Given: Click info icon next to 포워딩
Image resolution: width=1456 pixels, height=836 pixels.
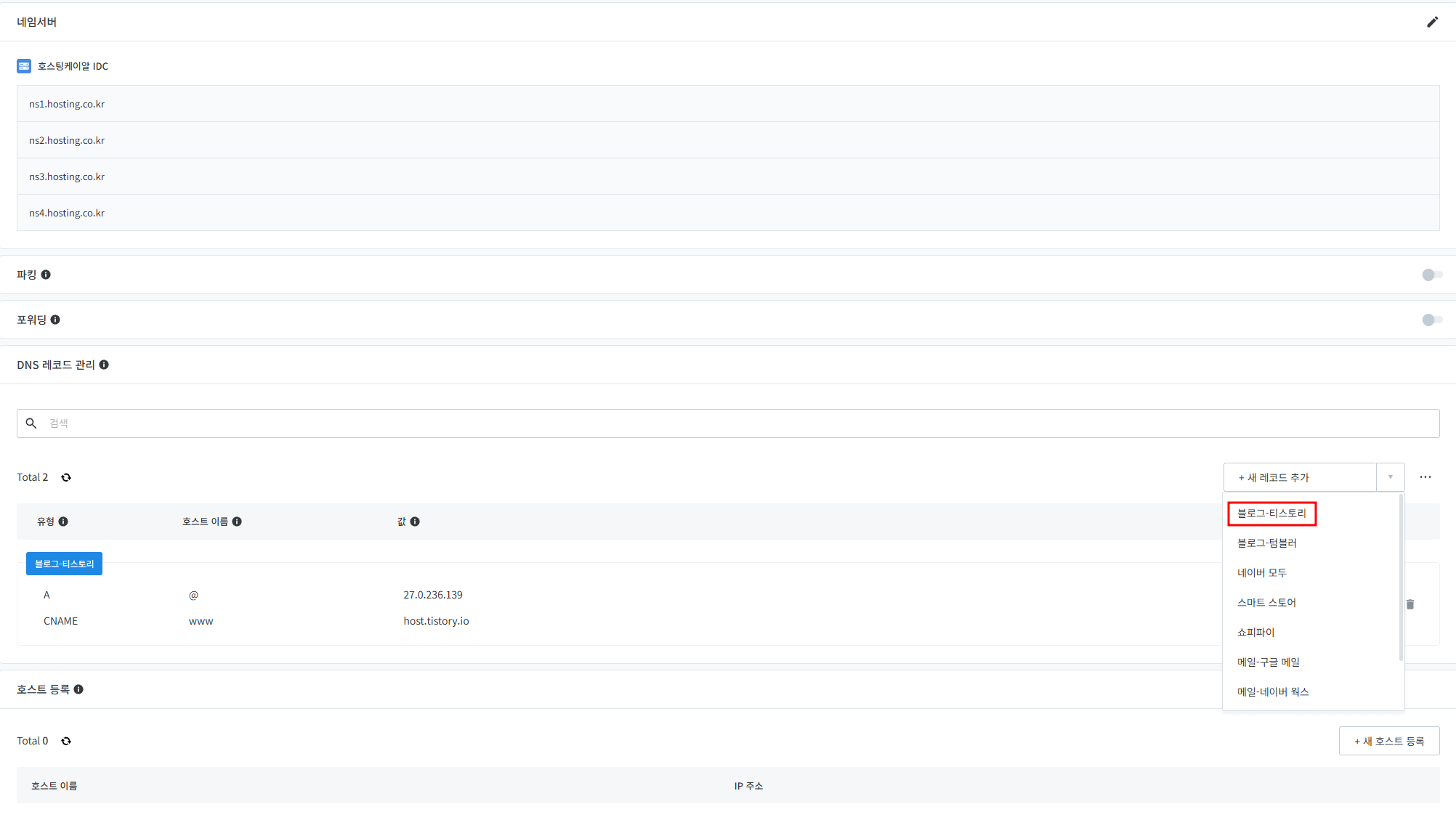Looking at the screenshot, I should coord(55,320).
